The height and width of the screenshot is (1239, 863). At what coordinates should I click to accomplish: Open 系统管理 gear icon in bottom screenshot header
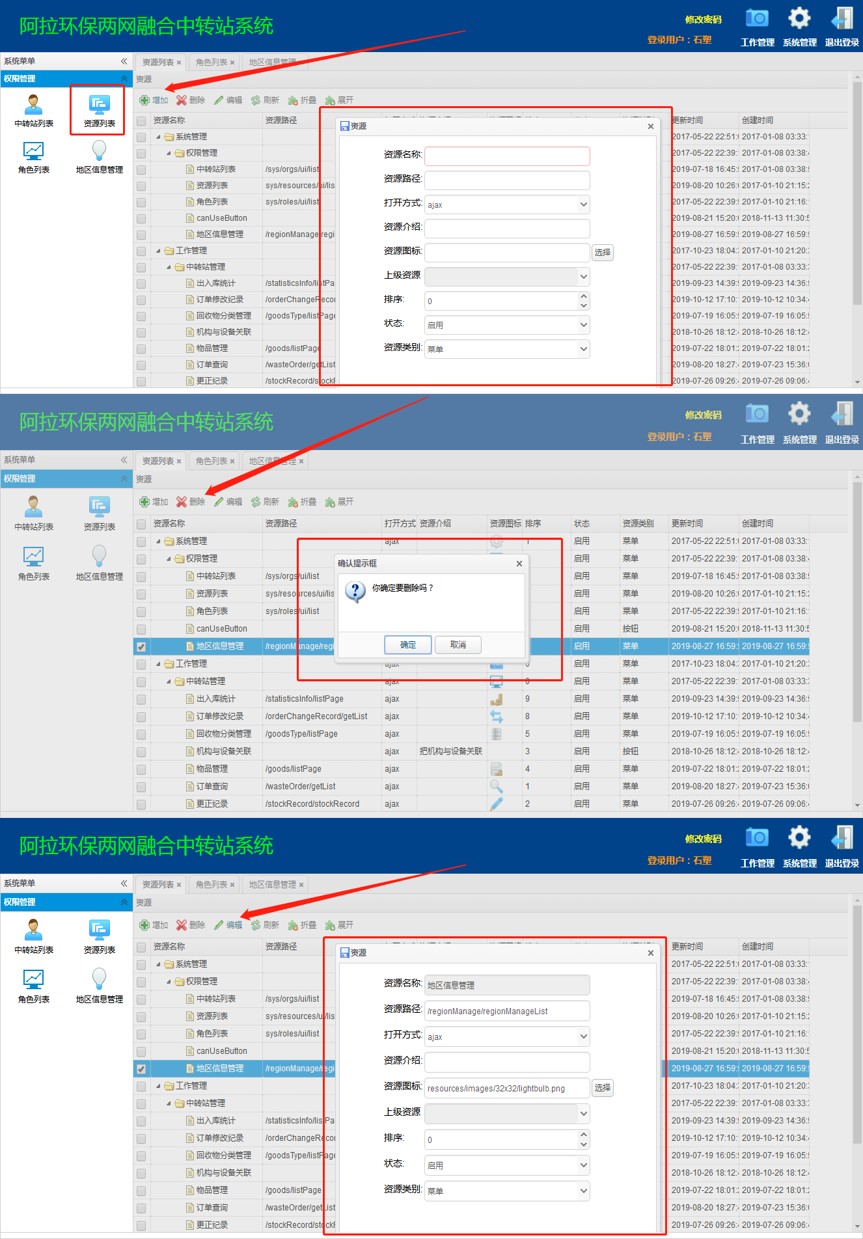click(799, 837)
